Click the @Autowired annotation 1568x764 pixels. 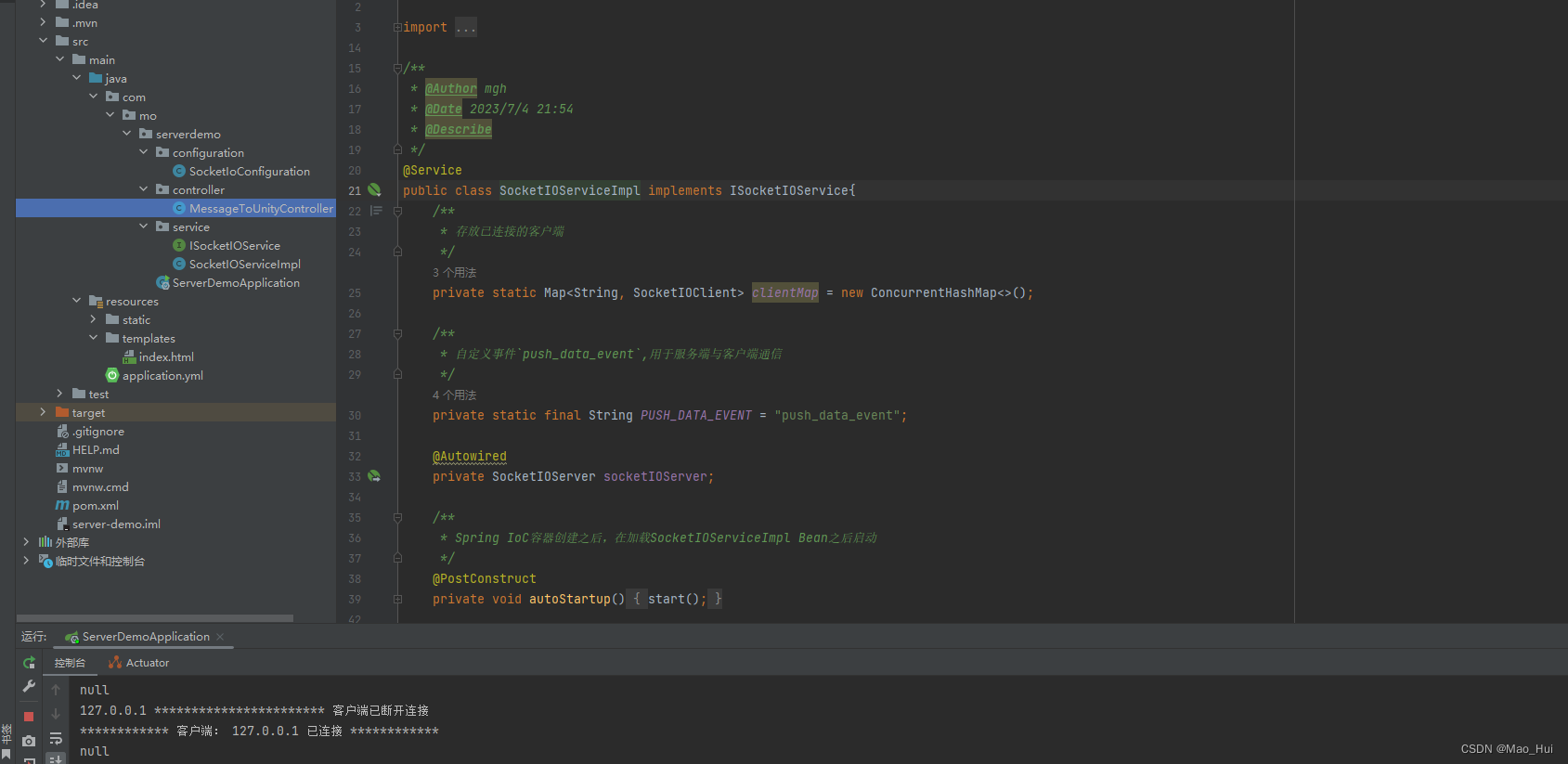click(x=470, y=457)
